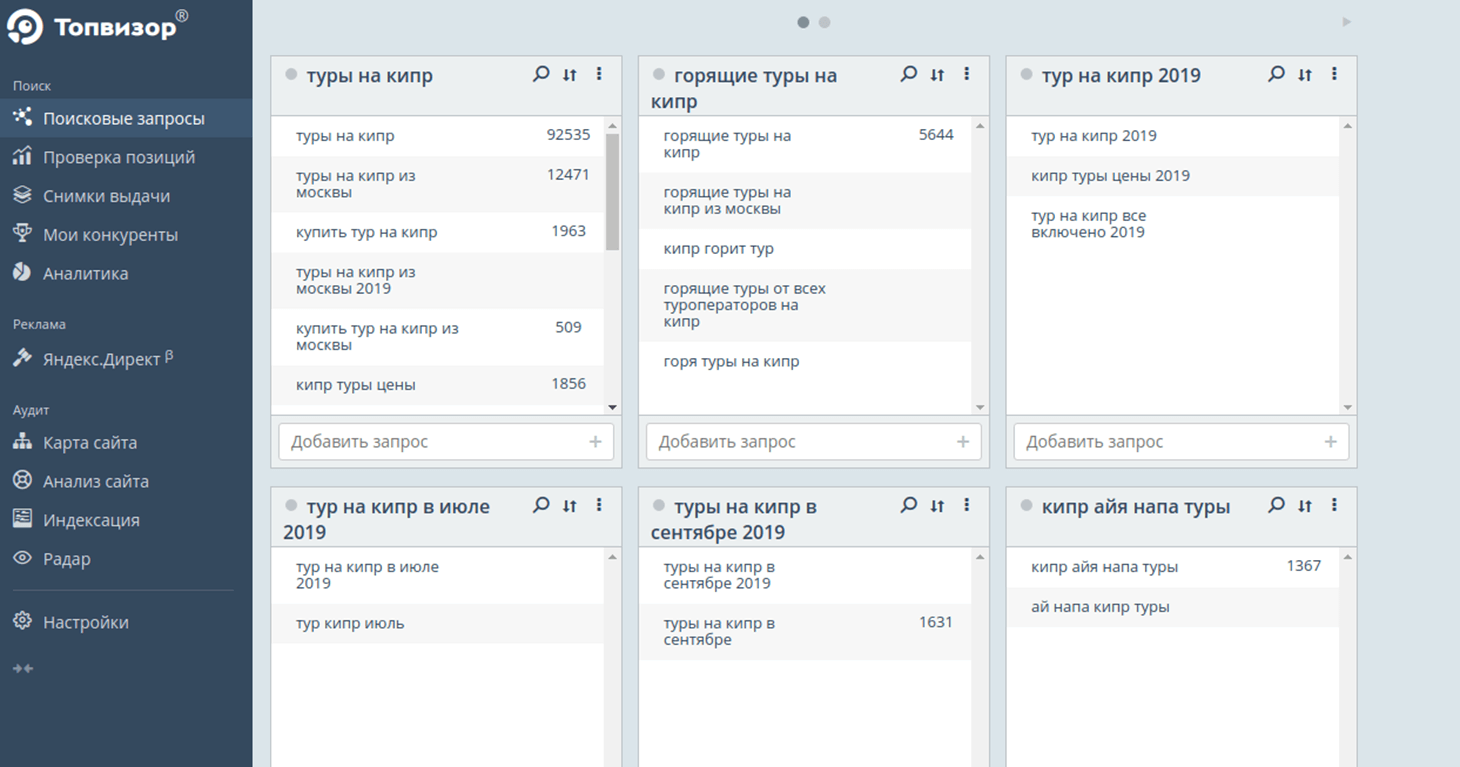Open three-dot menu of 'туры на кипр в сентябре 2019'
Viewport: 1460px width, 767px height.
pyautogui.click(x=966, y=505)
